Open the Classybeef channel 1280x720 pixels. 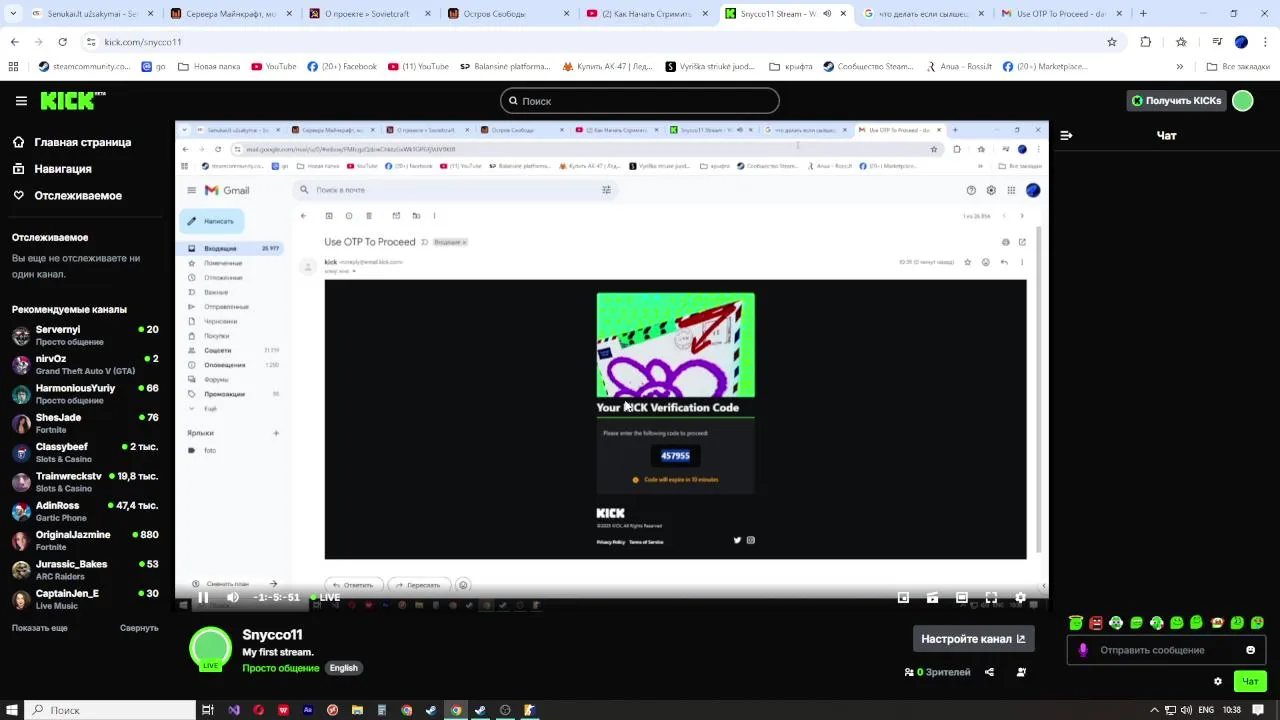(85, 452)
